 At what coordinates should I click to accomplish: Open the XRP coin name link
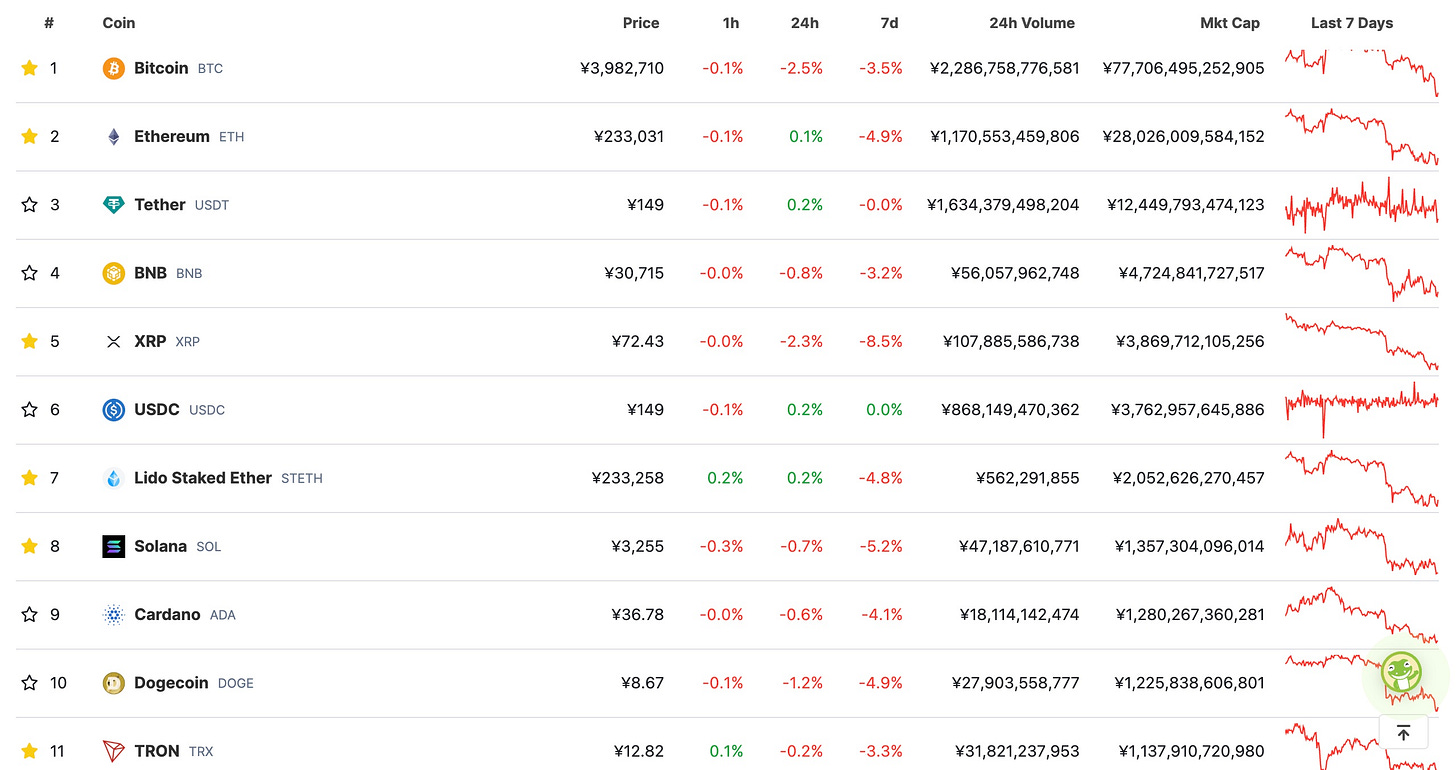(x=150, y=341)
